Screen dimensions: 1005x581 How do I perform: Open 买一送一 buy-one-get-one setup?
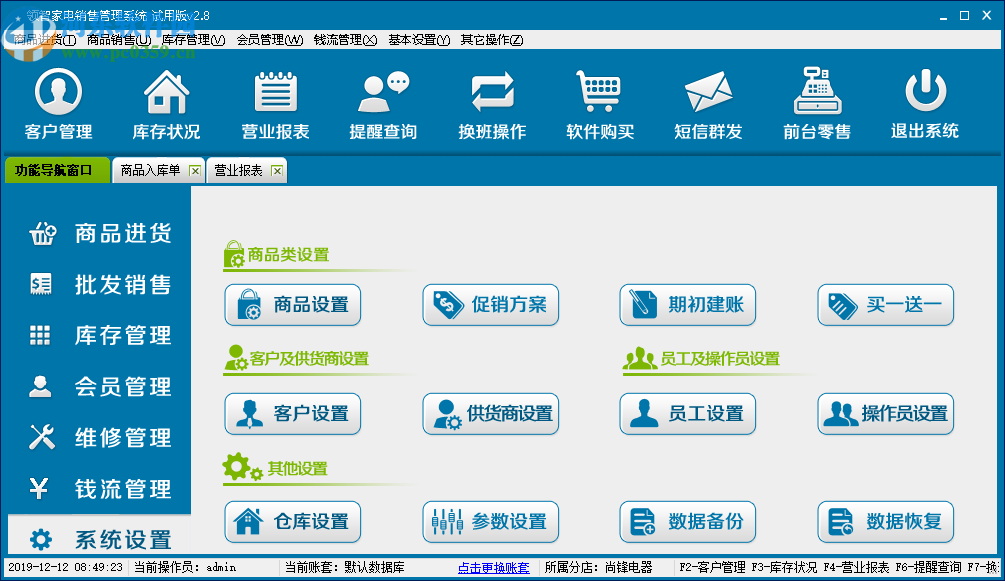pos(885,305)
